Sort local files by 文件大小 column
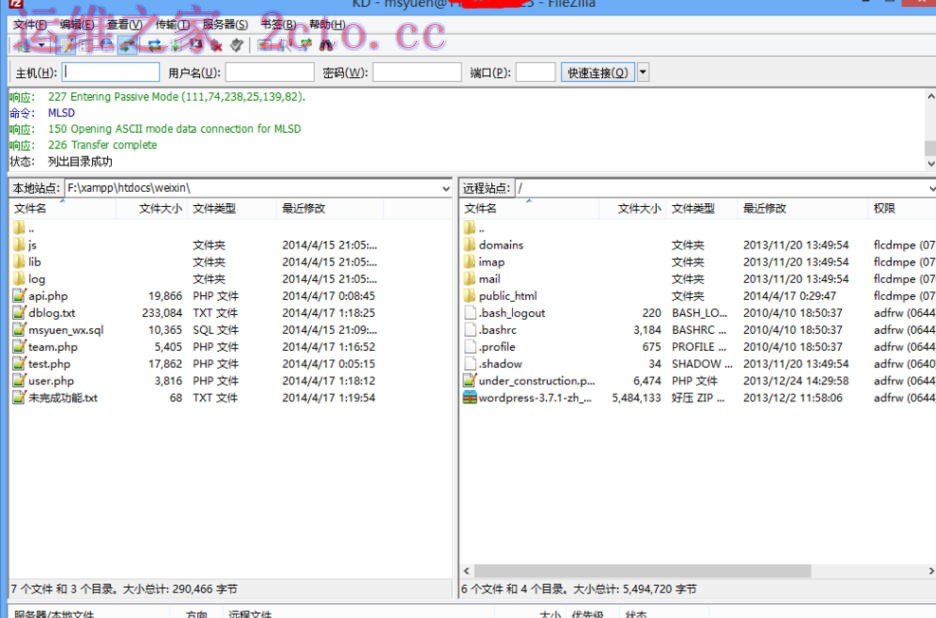The width and height of the screenshot is (936, 618). pyautogui.click(x=151, y=208)
